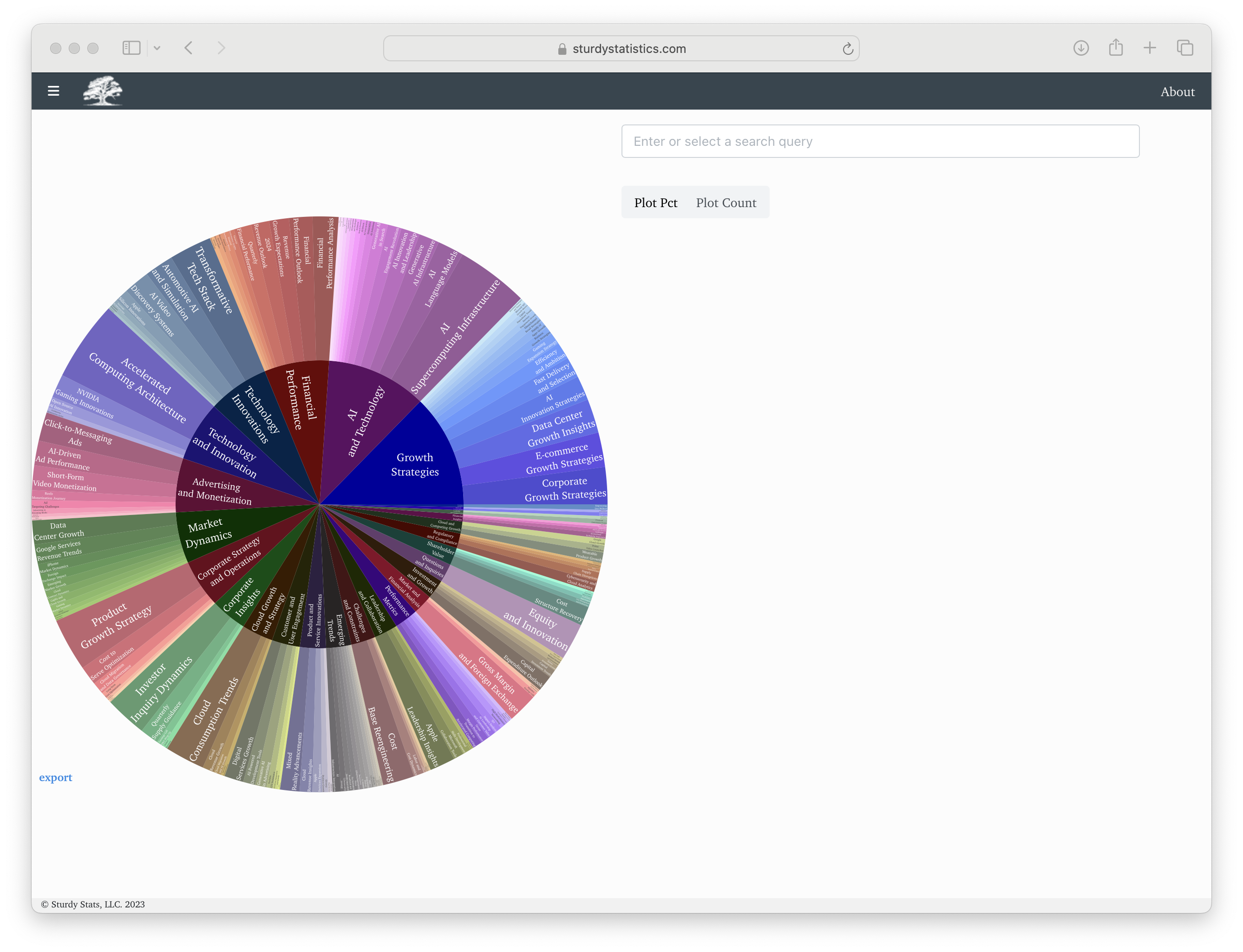Image resolution: width=1243 pixels, height=952 pixels.
Task: Reload the current page
Action: point(847,48)
